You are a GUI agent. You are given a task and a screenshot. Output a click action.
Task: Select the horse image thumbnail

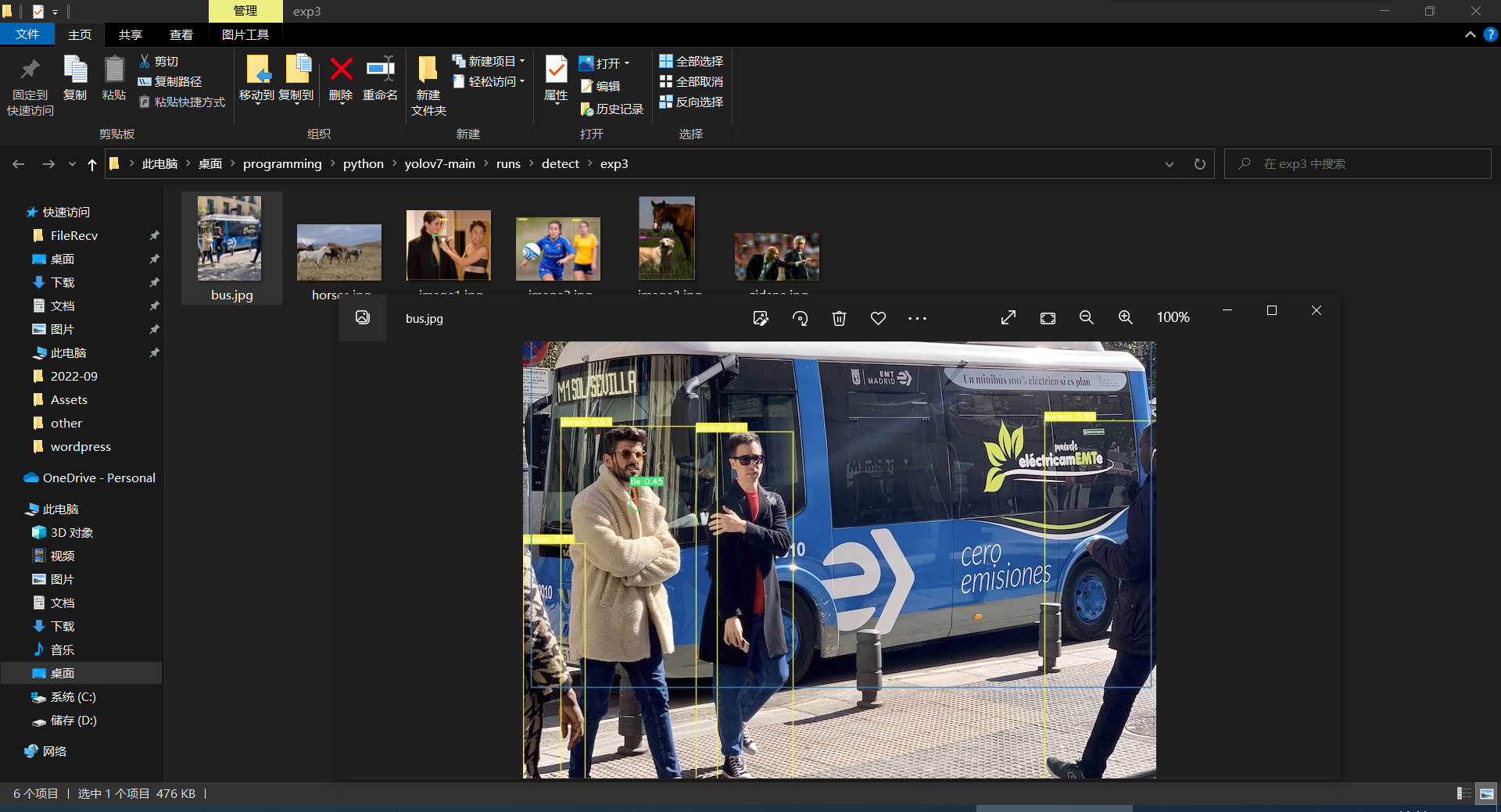pyautogui.click(x=339, y=252)
